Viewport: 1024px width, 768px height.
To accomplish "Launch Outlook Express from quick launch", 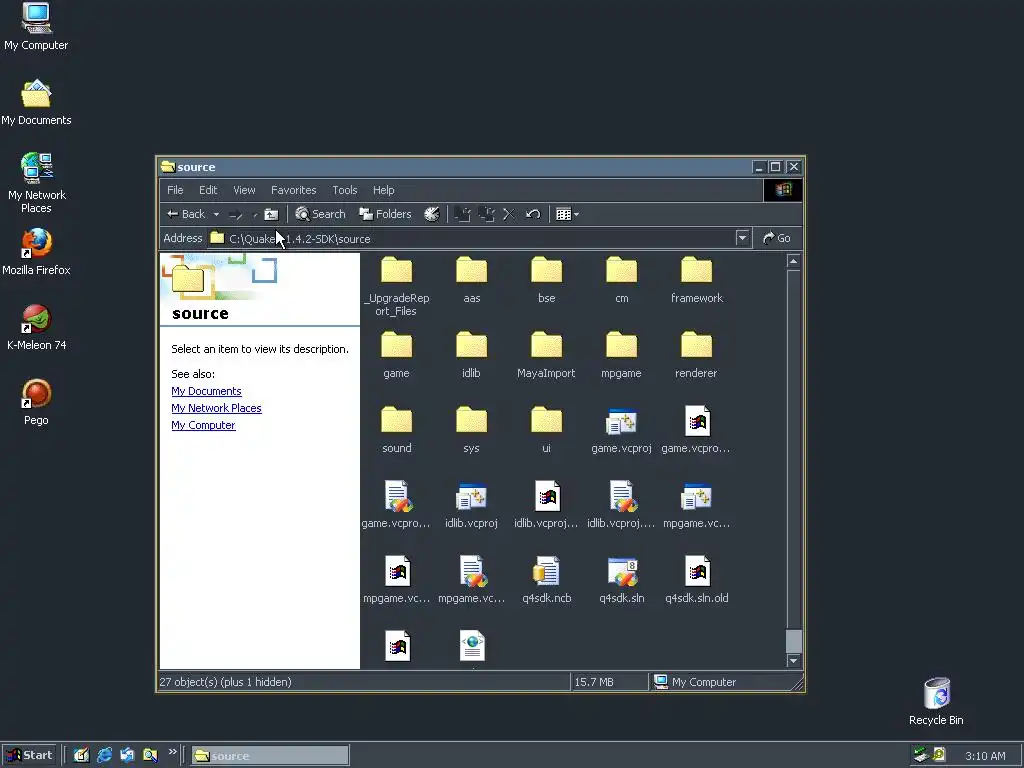I will (x=127, y=756).
